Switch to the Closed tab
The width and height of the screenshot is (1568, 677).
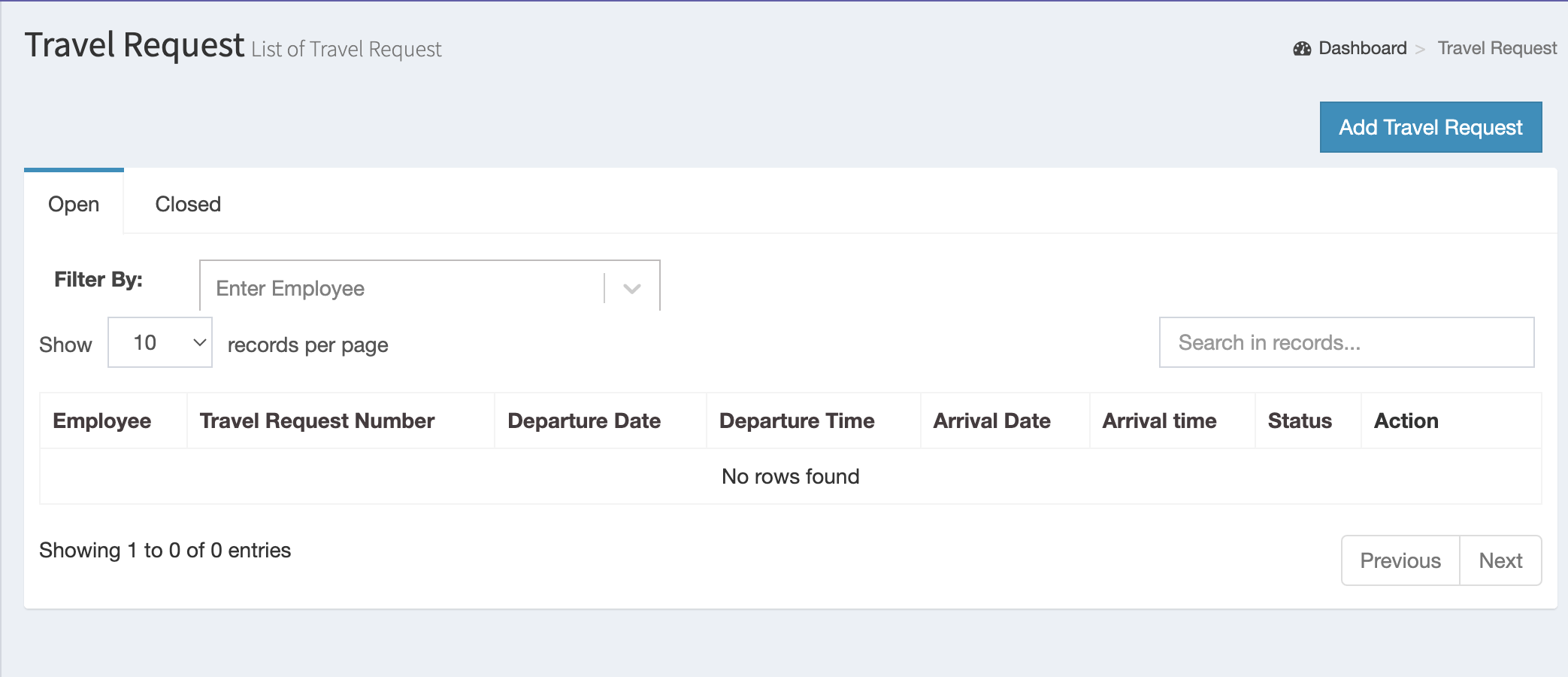[188, 204]
